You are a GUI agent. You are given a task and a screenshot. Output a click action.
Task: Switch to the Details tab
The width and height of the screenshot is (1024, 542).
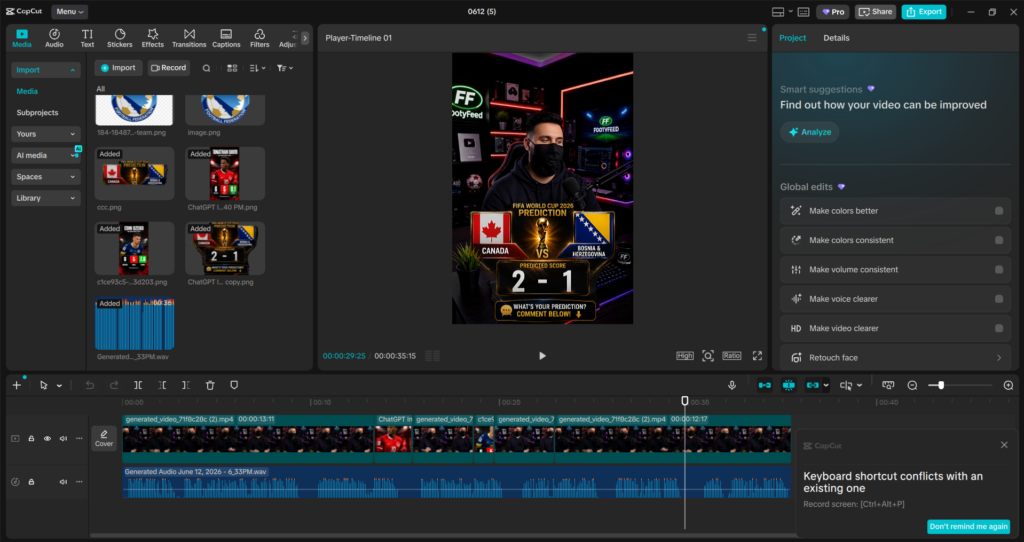(836, 38)
